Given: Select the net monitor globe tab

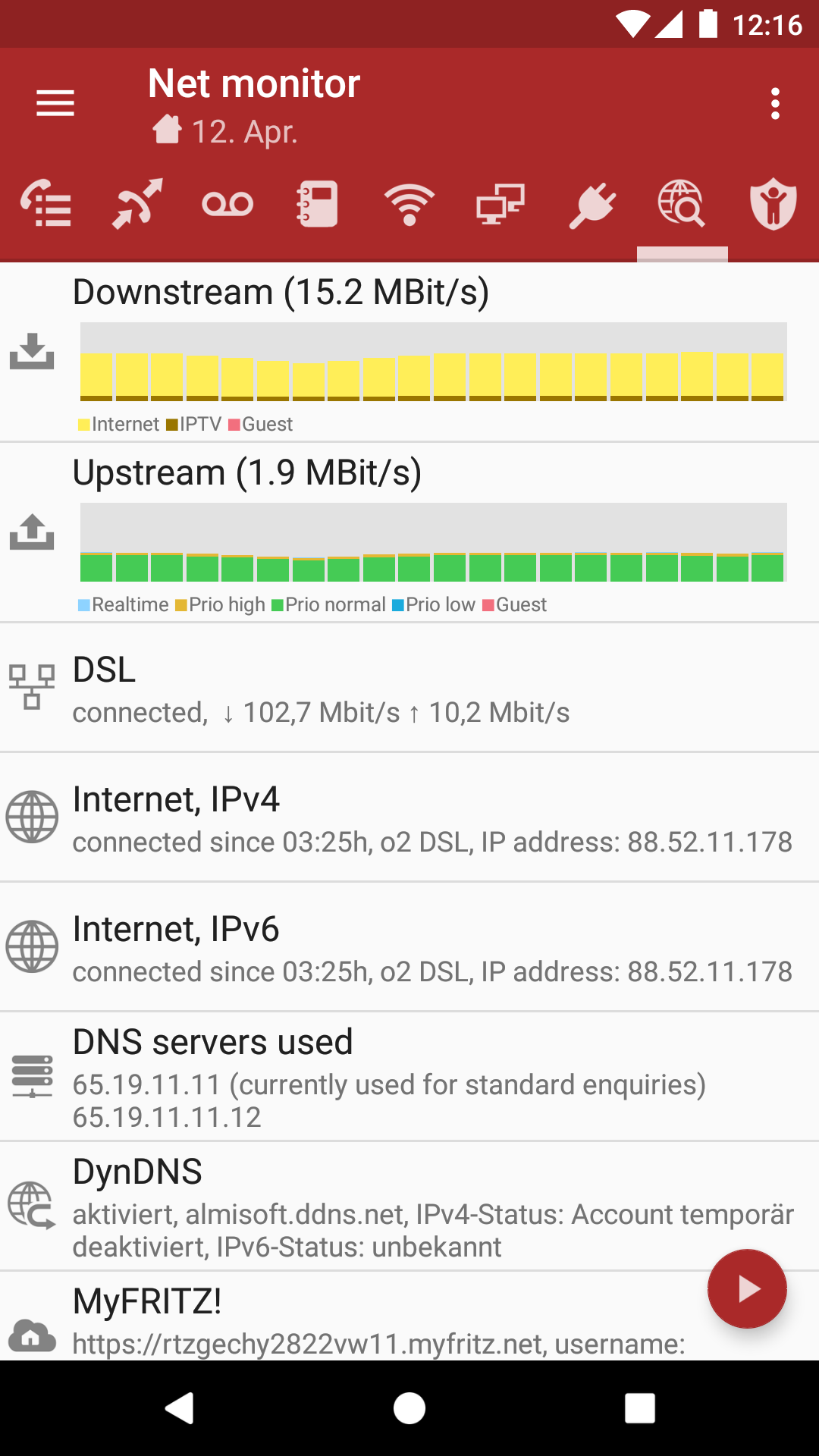Looking at the screenshot, I should [x=682, y=204].
